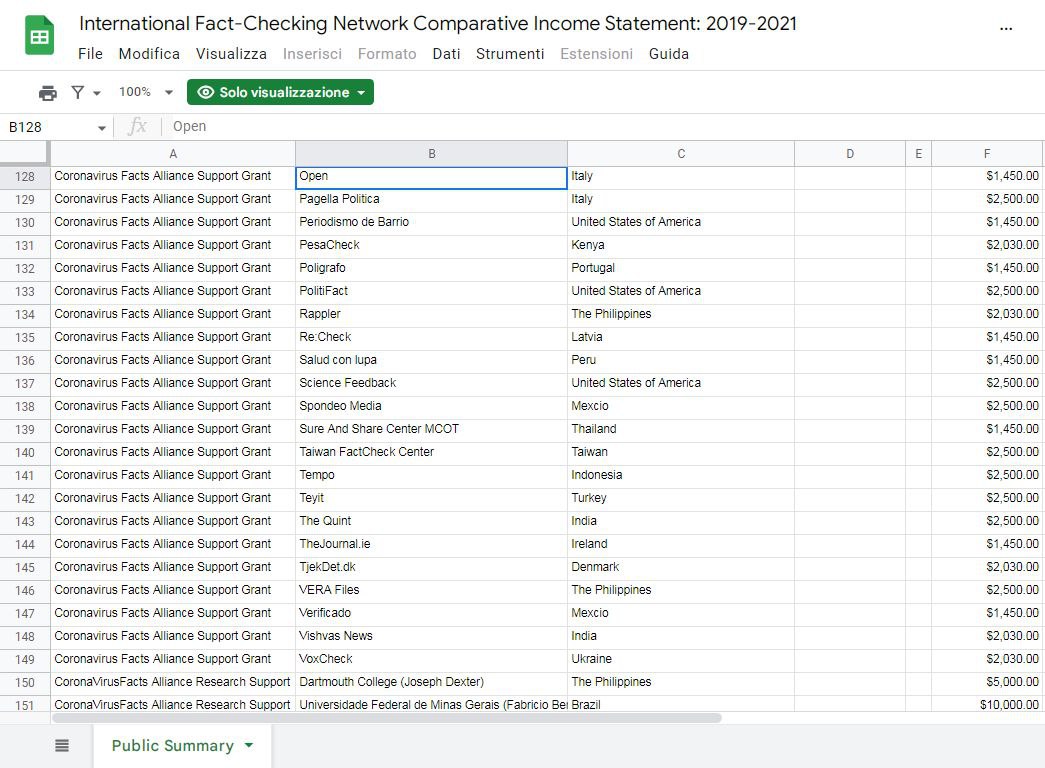The image size is (1045, 768).
Task: Select column C header
Action: (x=680, y=153)
